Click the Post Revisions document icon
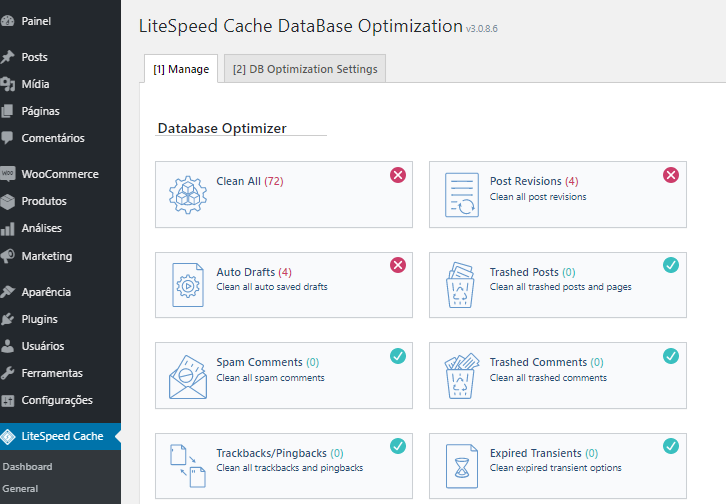Image resolution: width=726 pixels, height=504 pixels. (x=461, y=194)
